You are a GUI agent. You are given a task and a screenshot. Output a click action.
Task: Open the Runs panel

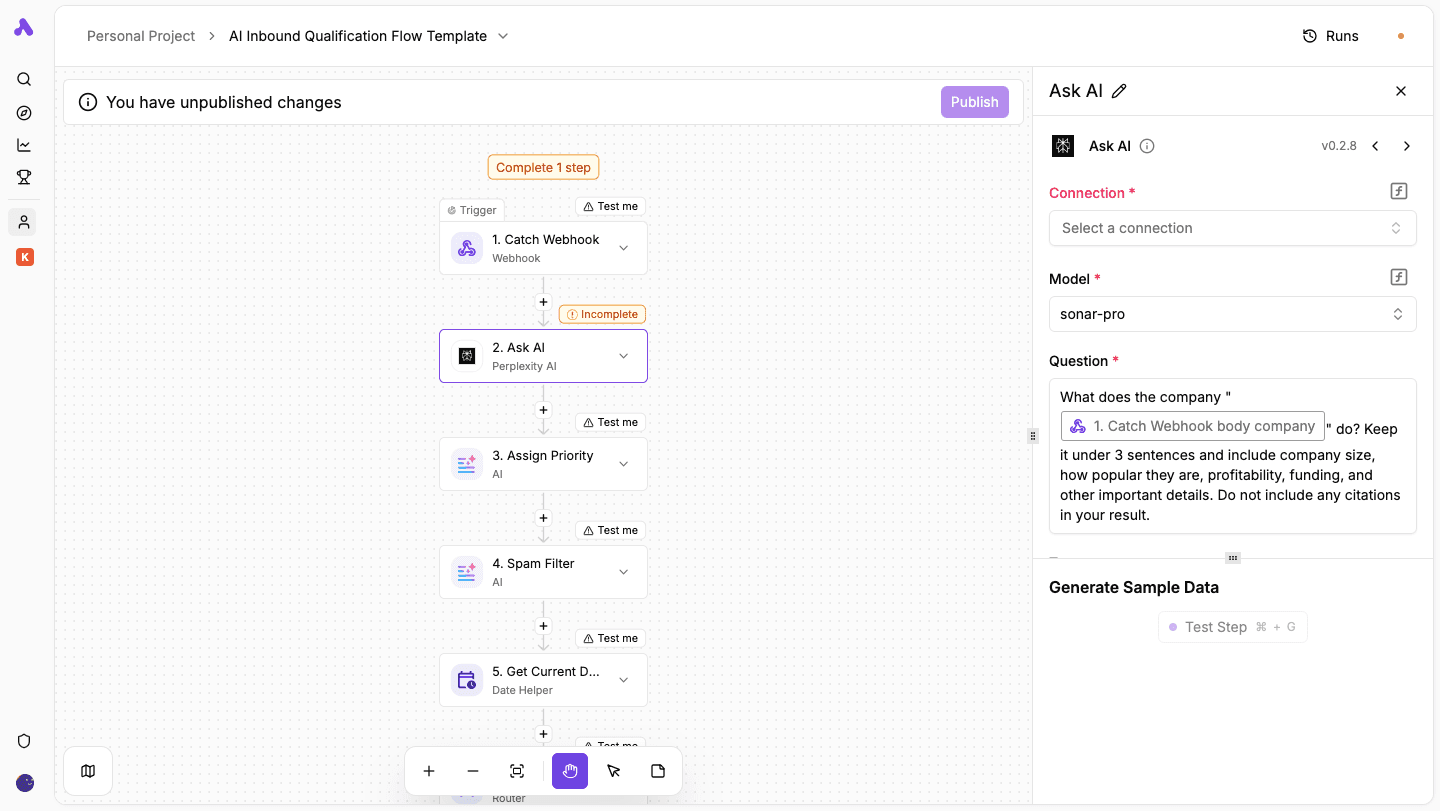(1330, 36)
